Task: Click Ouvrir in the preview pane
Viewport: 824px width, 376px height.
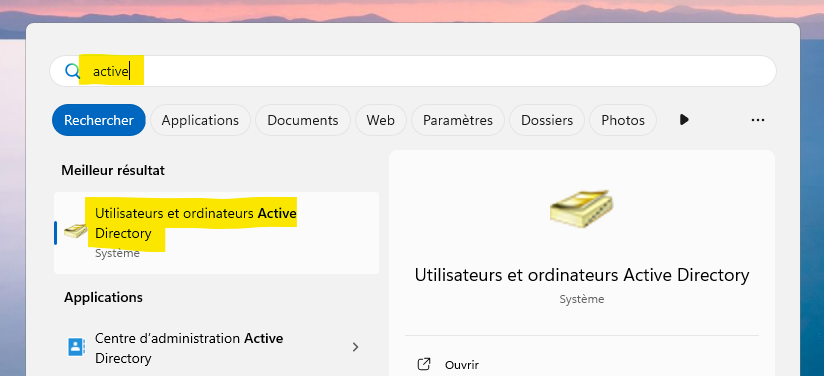Action: 462,364
